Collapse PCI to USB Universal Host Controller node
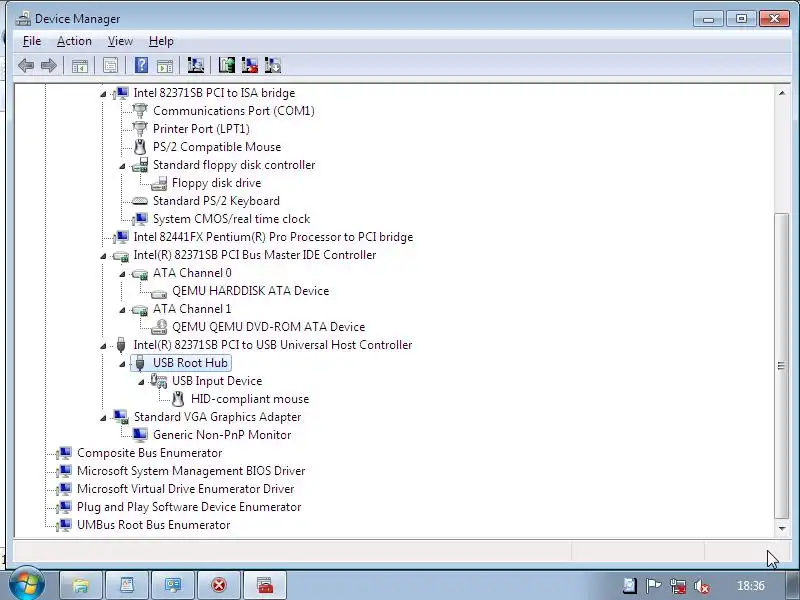The height and width of the screenshot is (600, 800). pyautogui.click(x=103, y=346)
